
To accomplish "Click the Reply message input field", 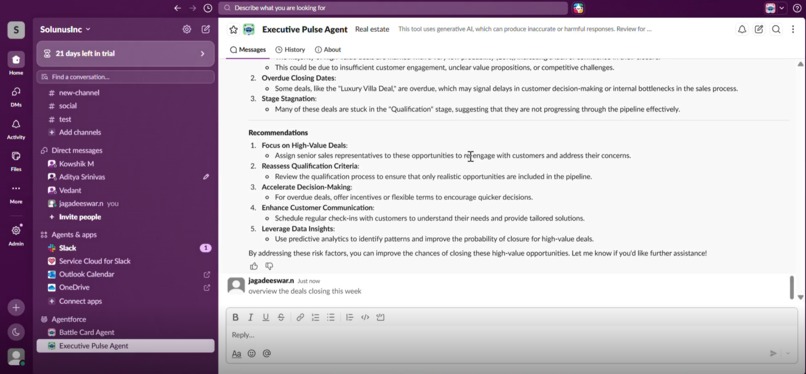I will (x=511, y=335).
